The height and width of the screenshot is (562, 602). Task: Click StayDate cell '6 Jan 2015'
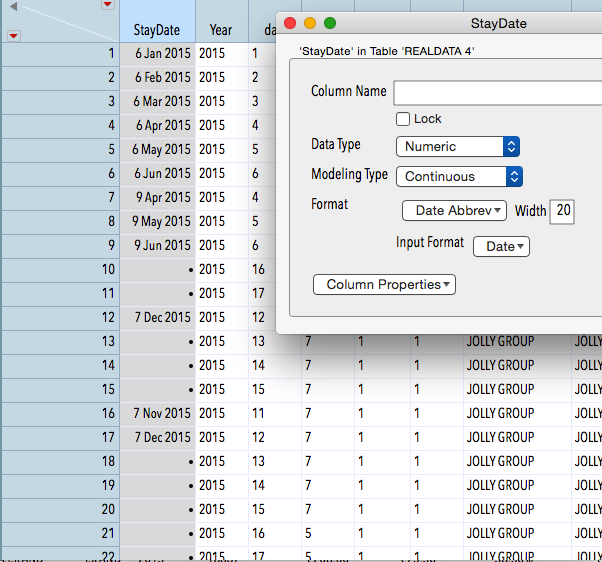tap(158, 54)
